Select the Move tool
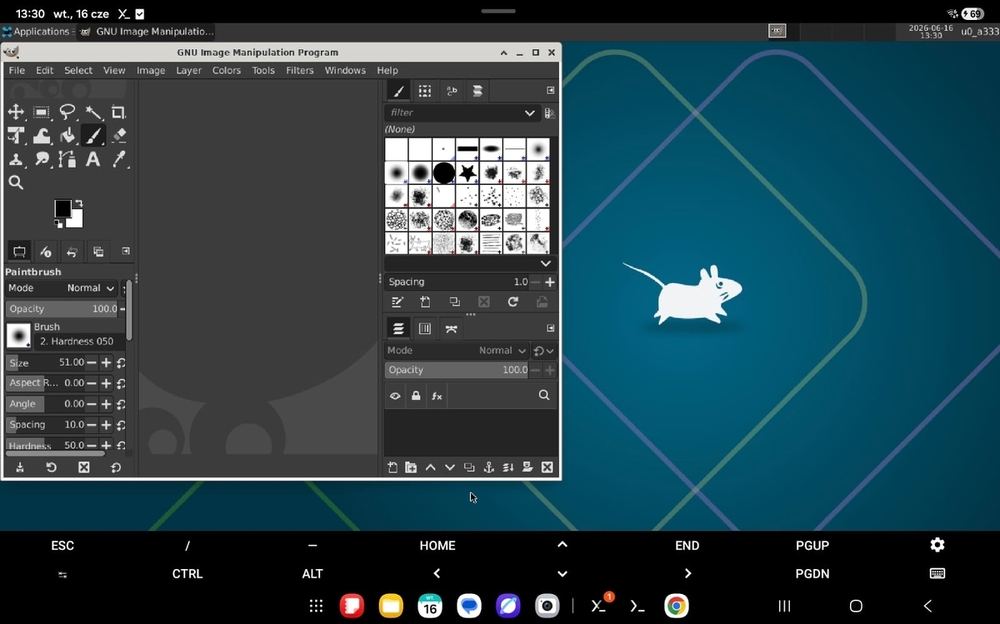Screen dimensions: 1000x624 click(x=16, y=112)
